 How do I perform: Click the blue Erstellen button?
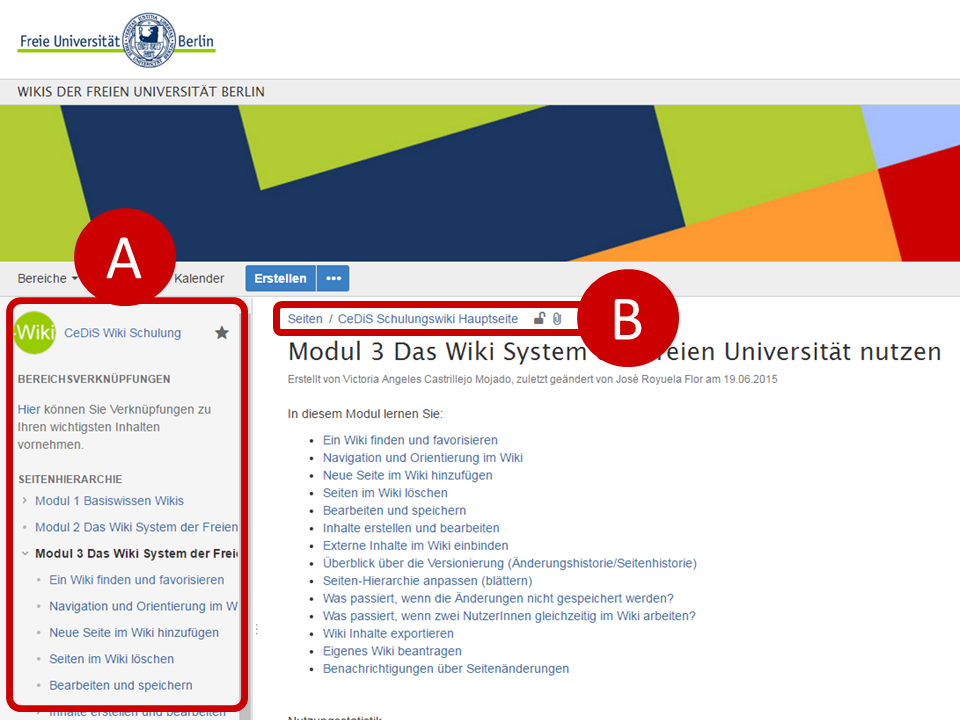click(x=280, y=279)
